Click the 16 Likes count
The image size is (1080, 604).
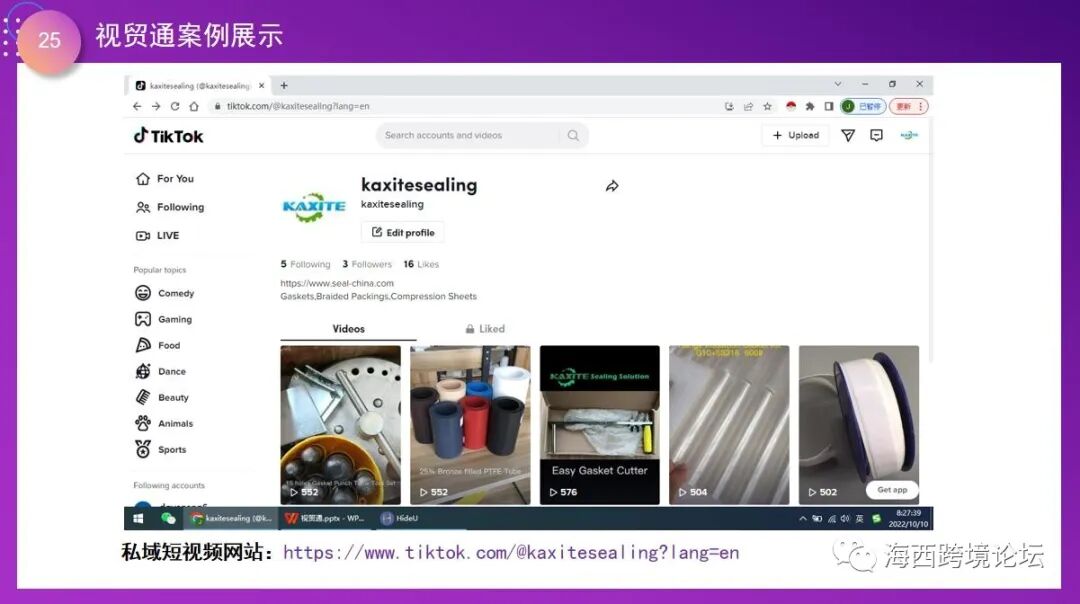coord(421,264)
